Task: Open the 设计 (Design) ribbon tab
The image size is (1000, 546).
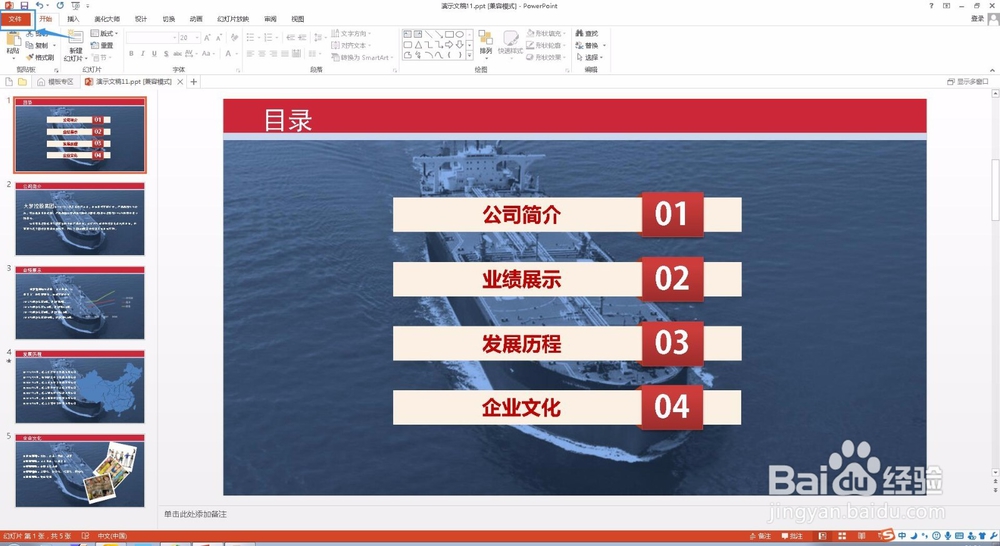Action: 141,19
